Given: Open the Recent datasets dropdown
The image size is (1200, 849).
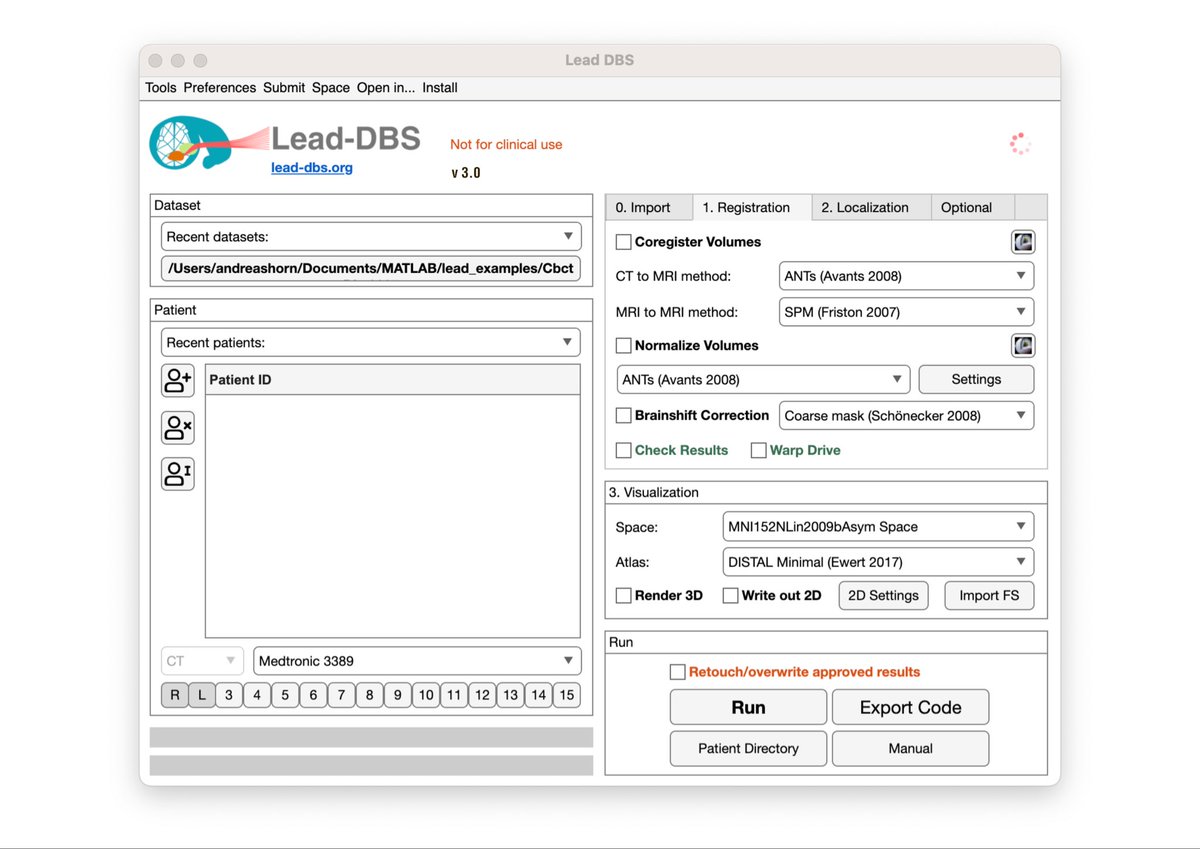Looking at the screenshot, I should pyautogui.click(x=371, y=237).
